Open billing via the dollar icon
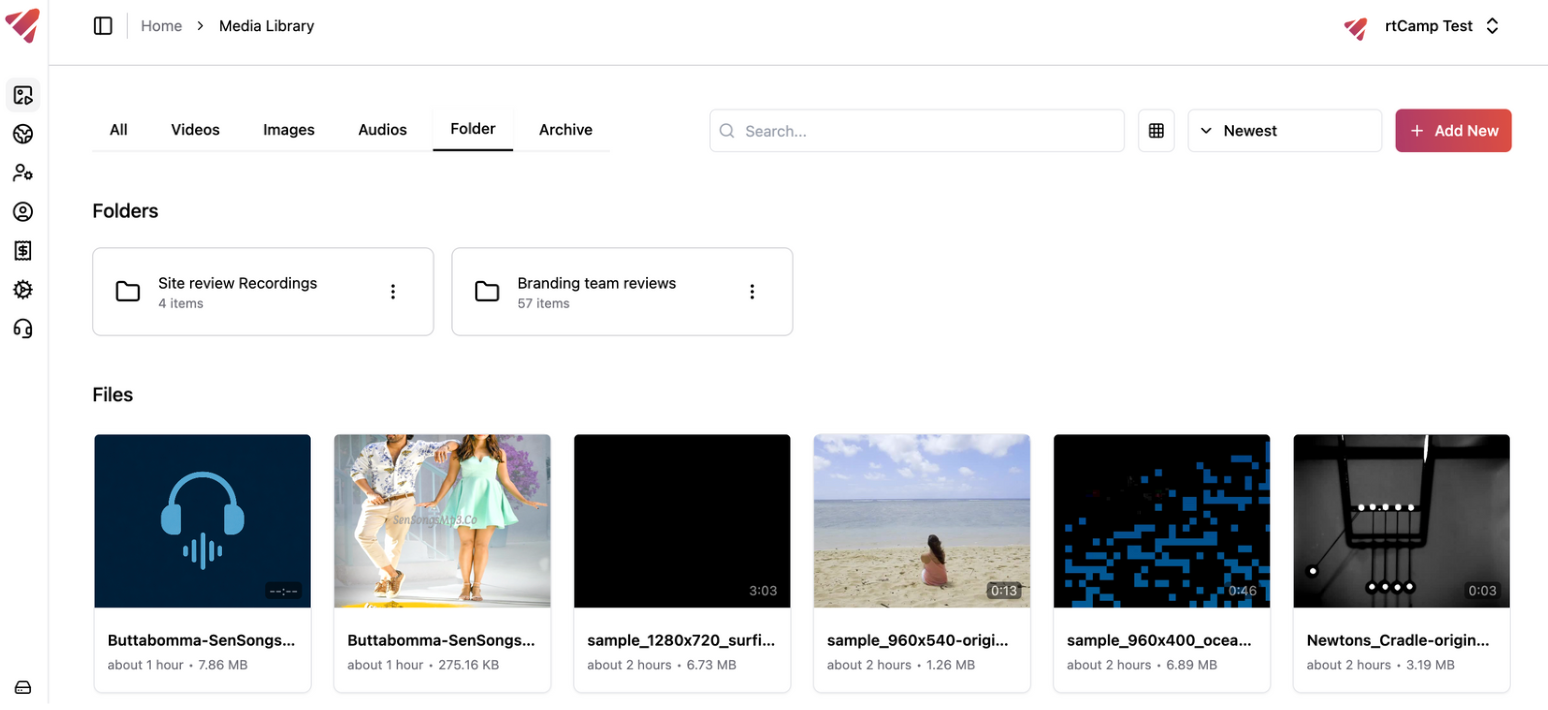1548x710 pixels. click(x=22, y=250)
